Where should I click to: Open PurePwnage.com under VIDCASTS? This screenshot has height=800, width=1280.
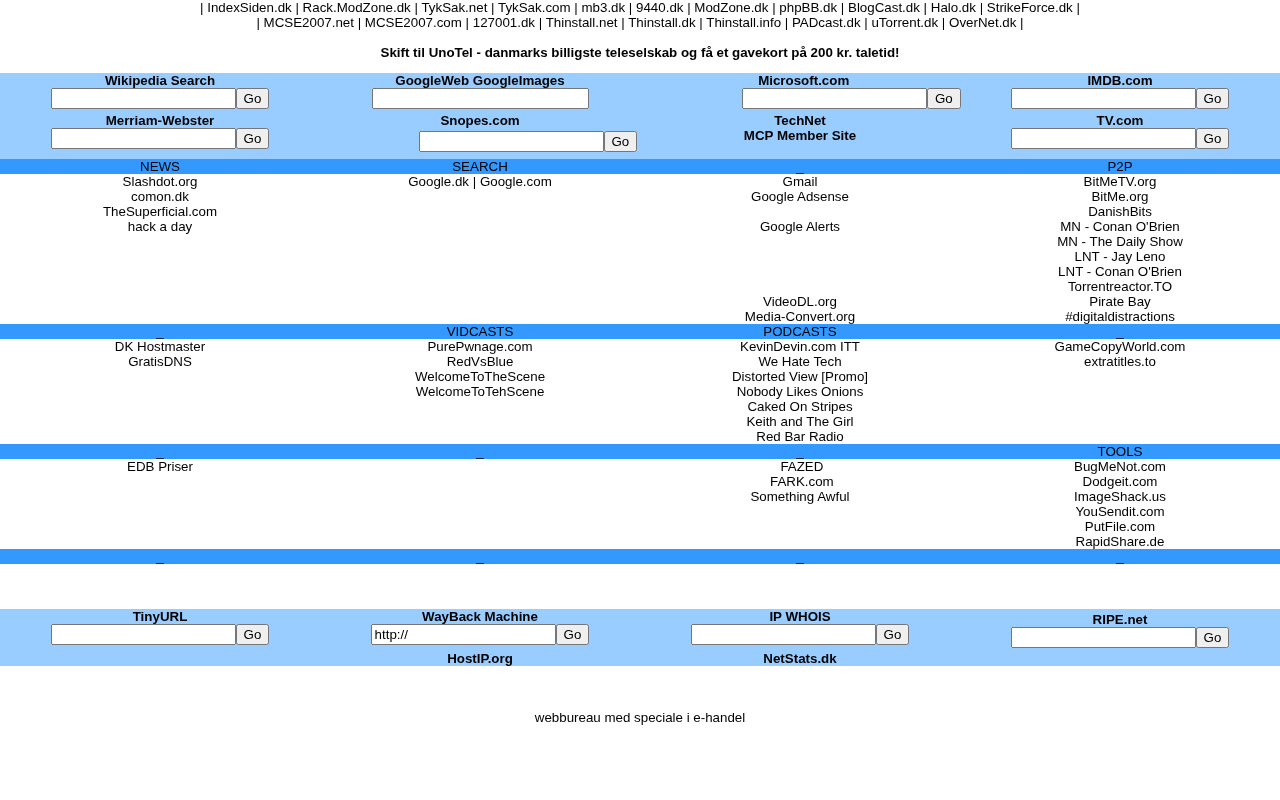[480, 347]
